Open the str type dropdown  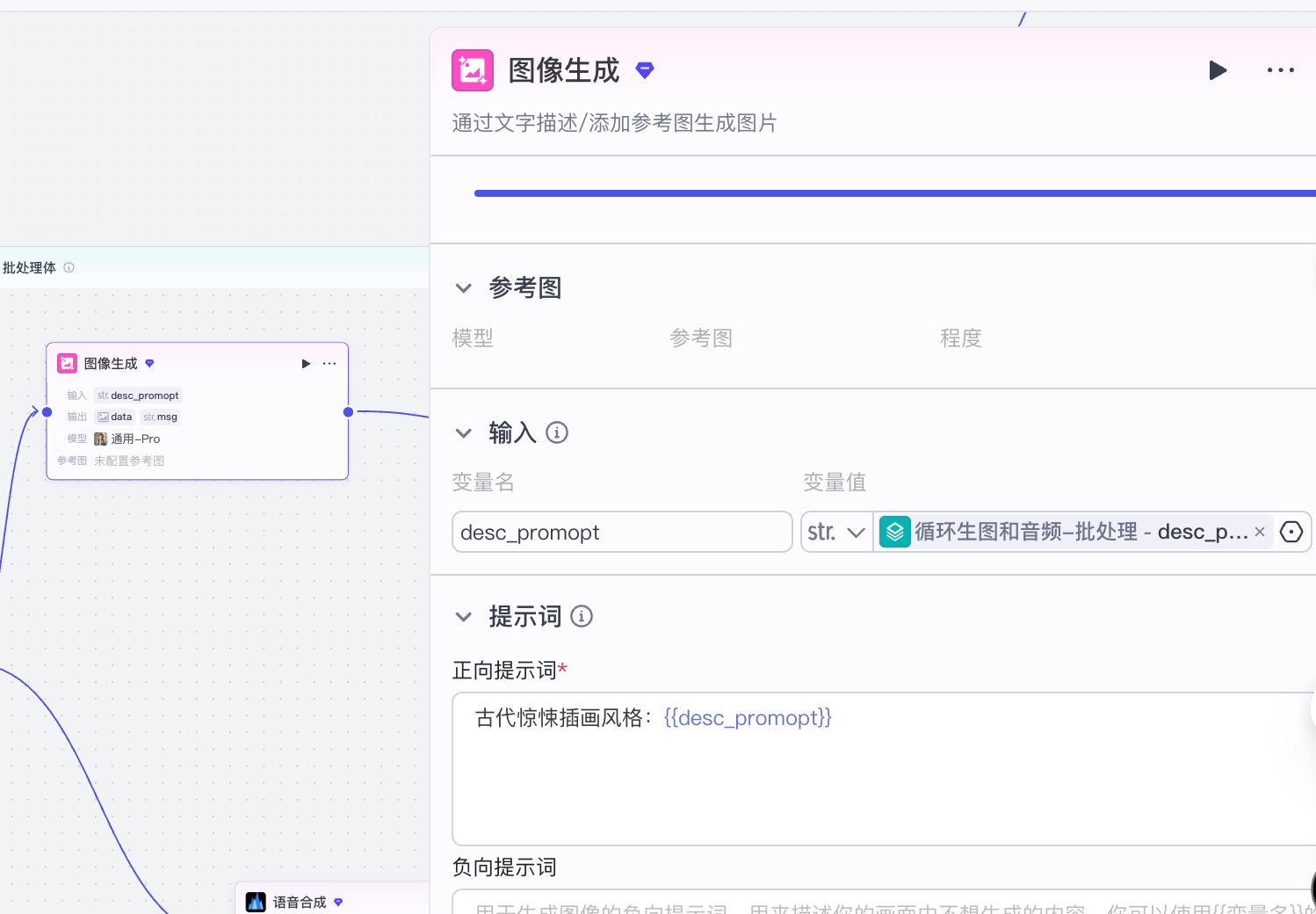(x=836, y=533)
